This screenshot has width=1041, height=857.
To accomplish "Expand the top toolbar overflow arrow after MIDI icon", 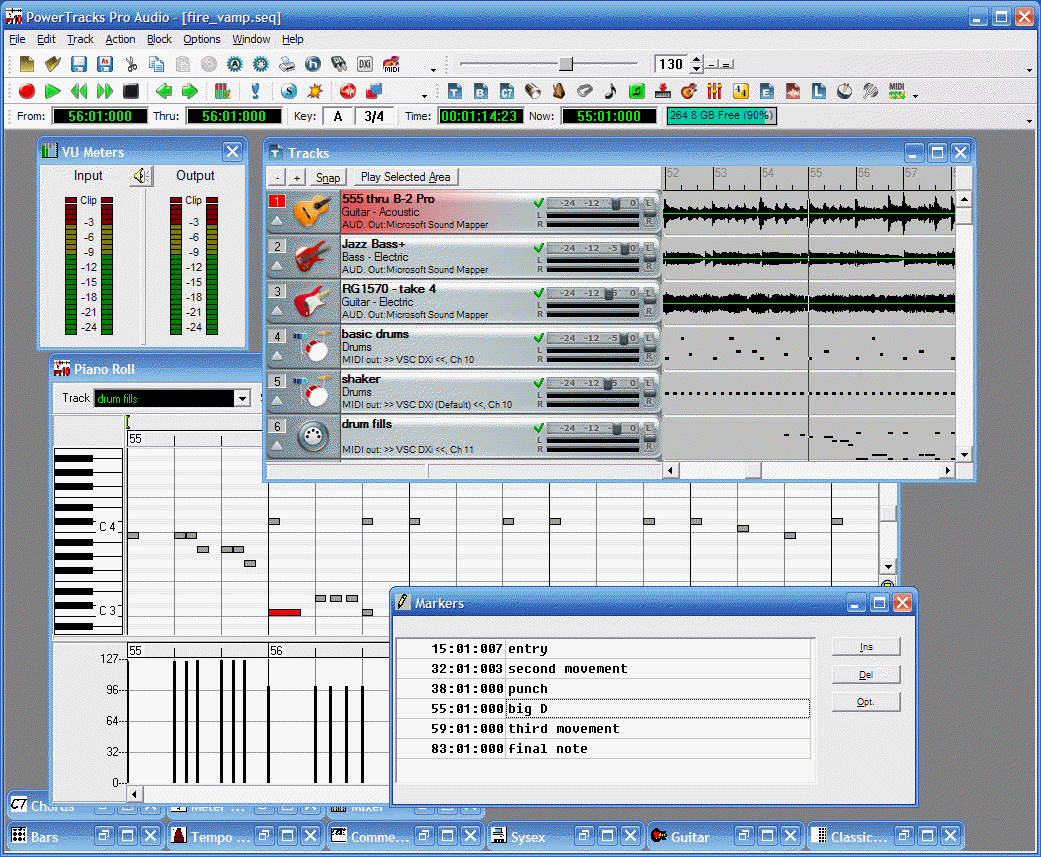I will (x=434, y=69).
